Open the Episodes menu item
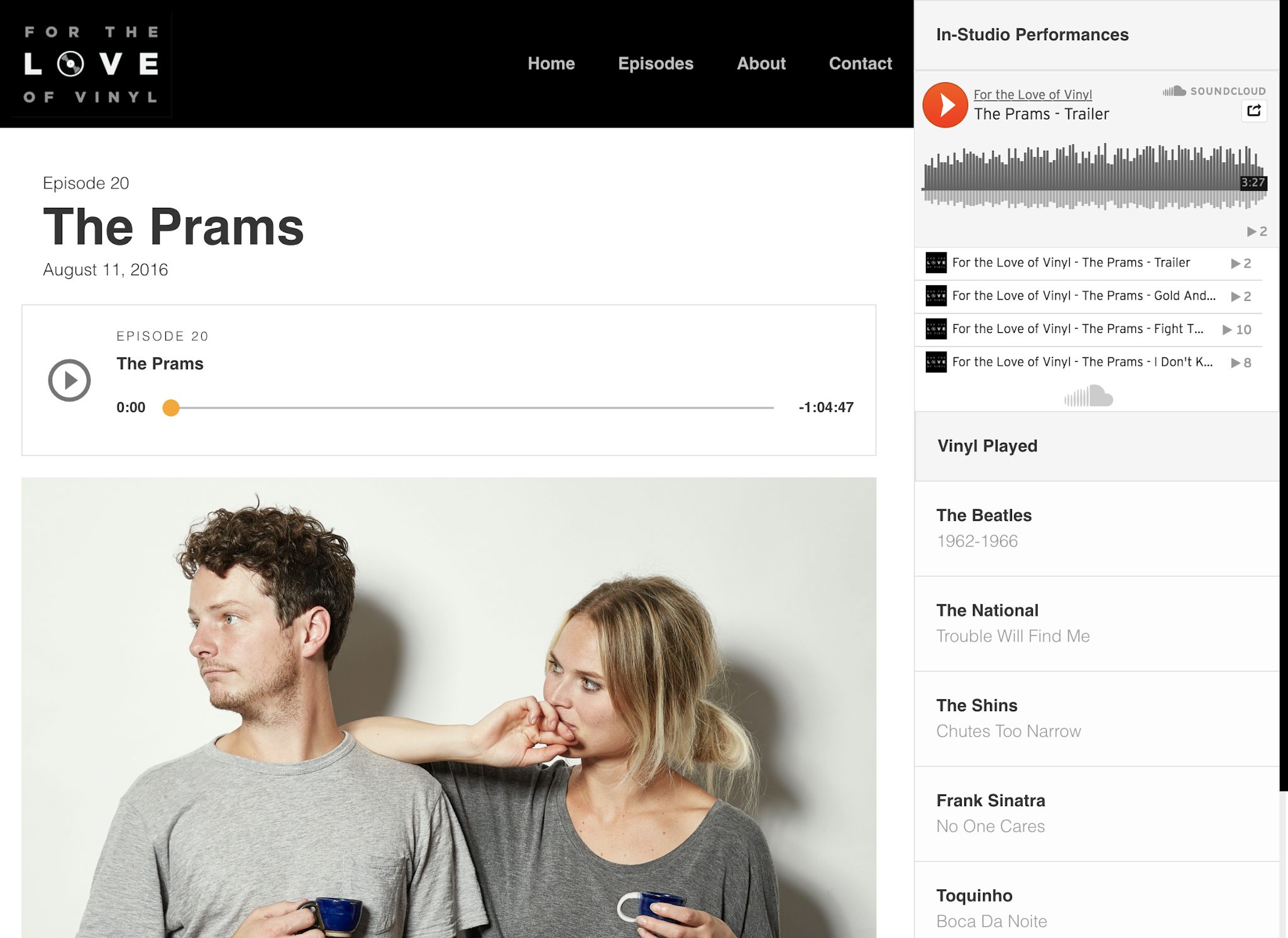This screenshot has width=1288, height=938. [x=656, y=63]
